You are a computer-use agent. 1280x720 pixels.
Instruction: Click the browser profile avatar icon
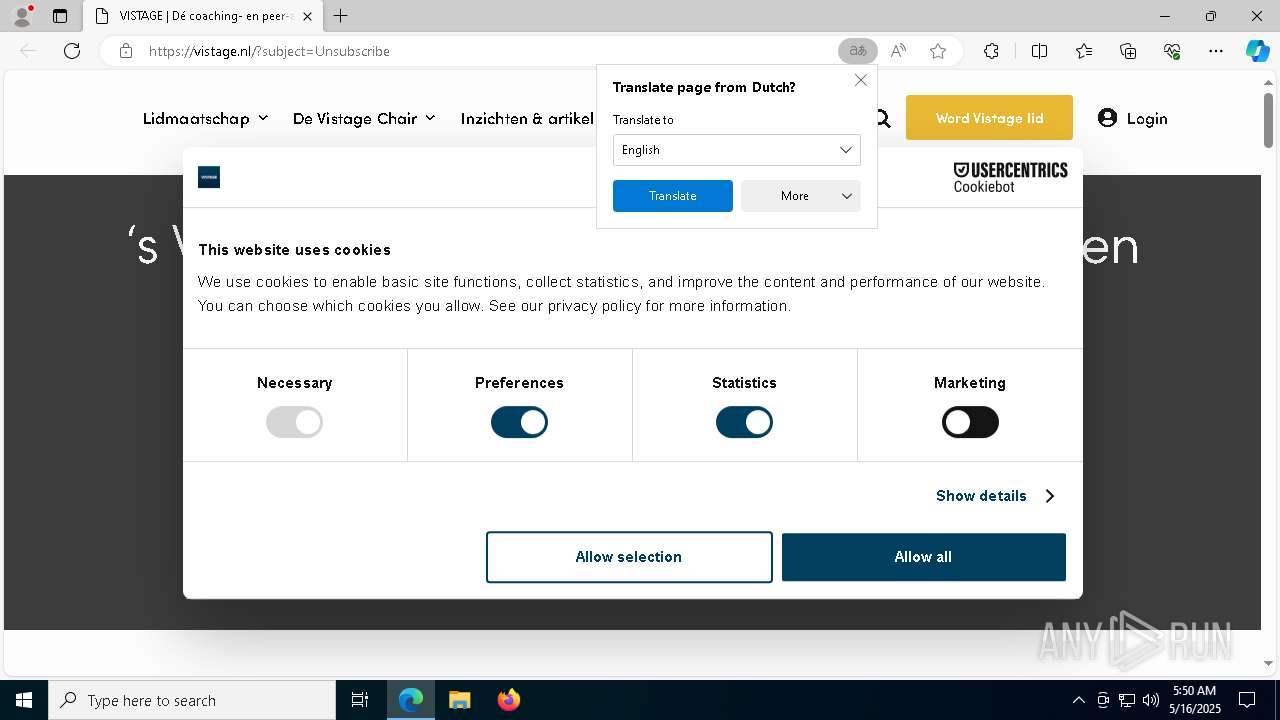(22, 16)
